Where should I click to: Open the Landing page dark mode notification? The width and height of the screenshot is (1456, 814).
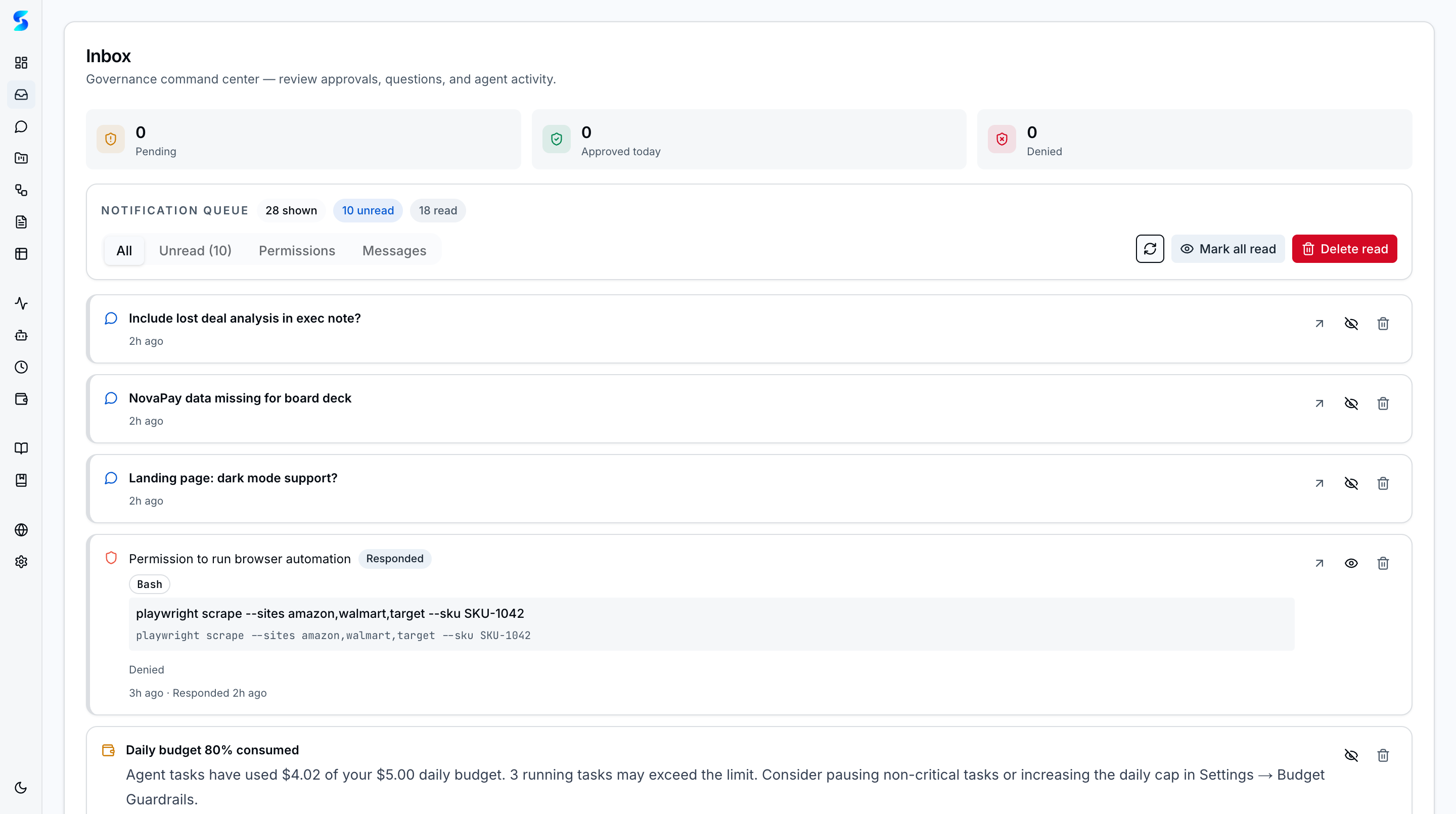(1319, 483)
